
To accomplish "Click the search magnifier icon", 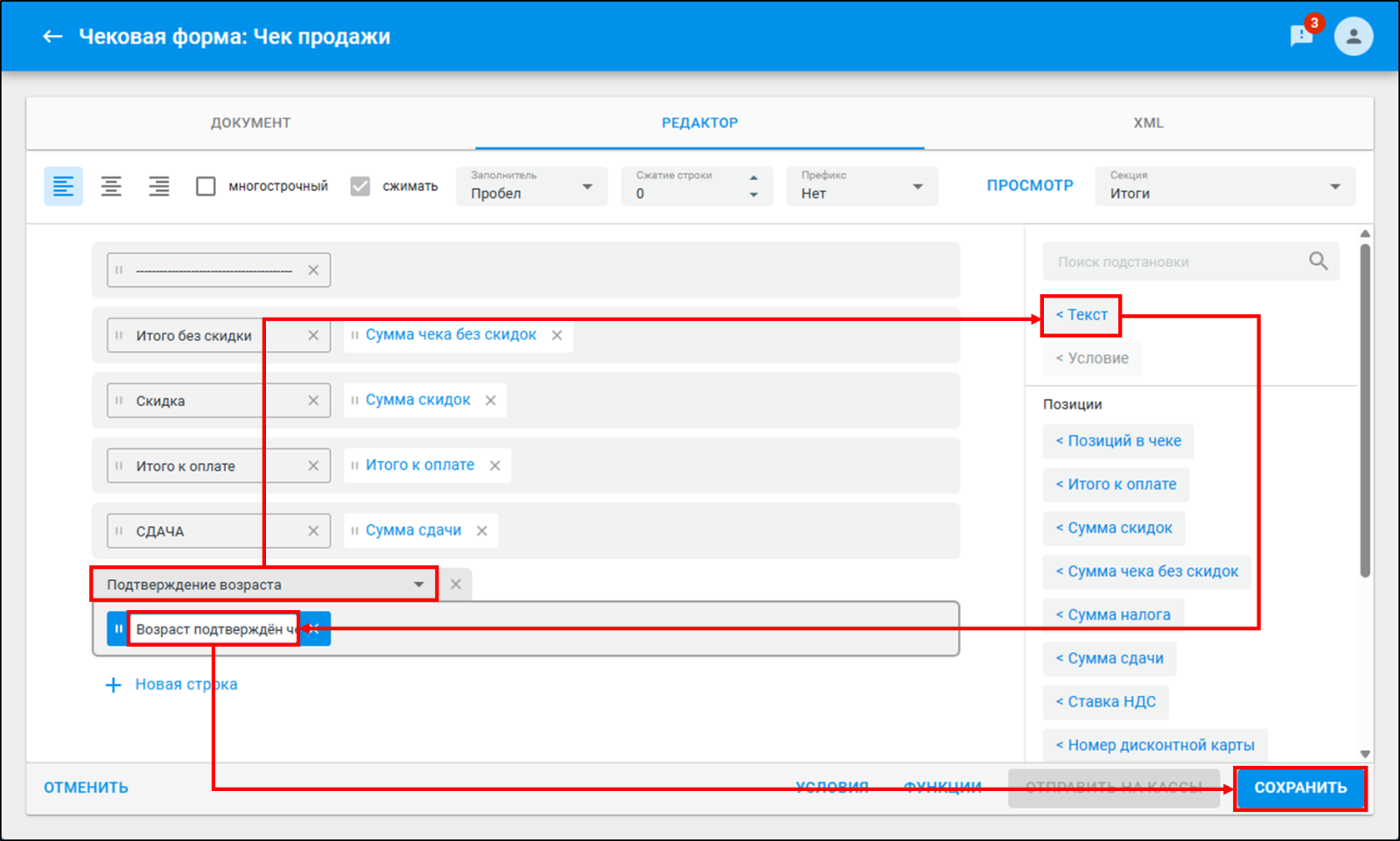I will 1318,261.
